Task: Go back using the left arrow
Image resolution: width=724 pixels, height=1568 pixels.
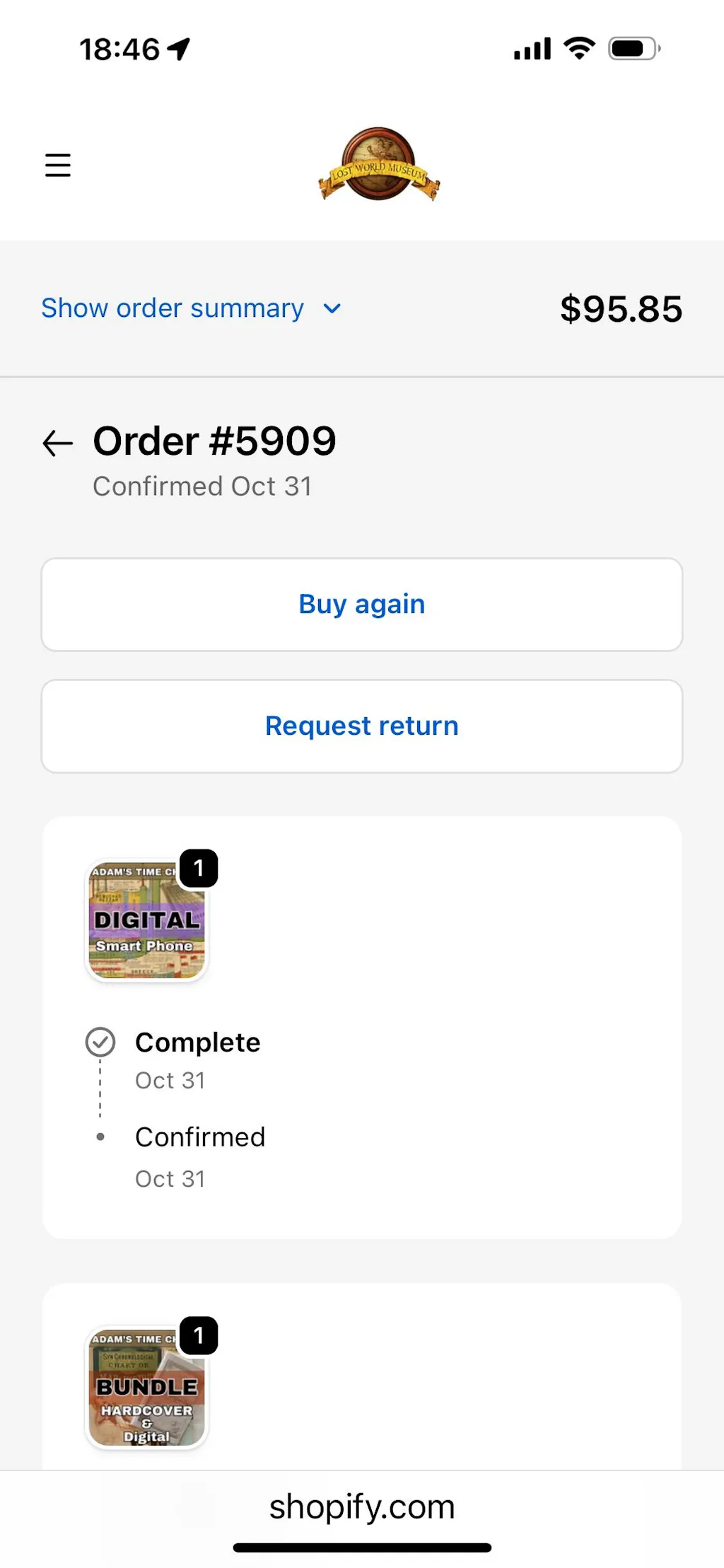Action: tap(58, 443)
